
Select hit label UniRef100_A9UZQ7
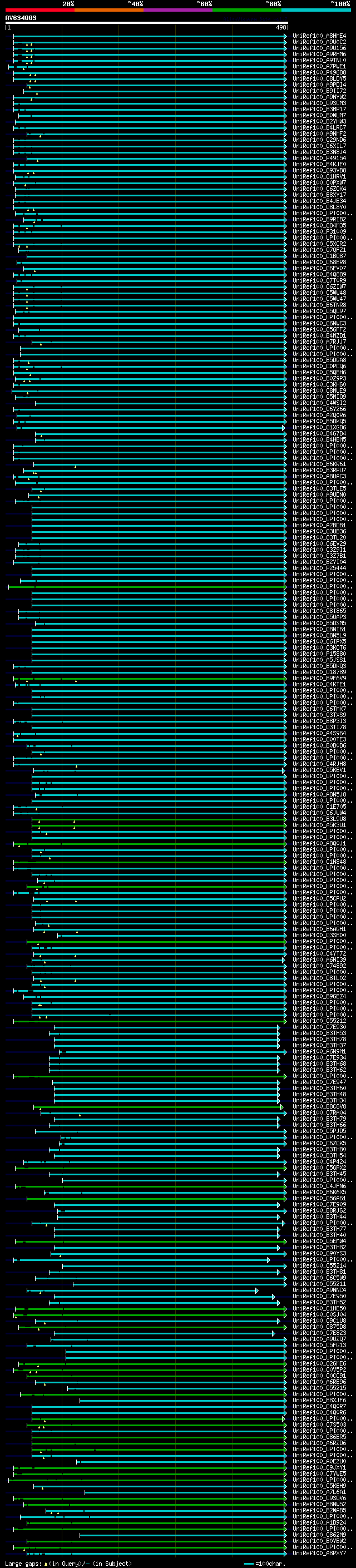pos(319,1338)
